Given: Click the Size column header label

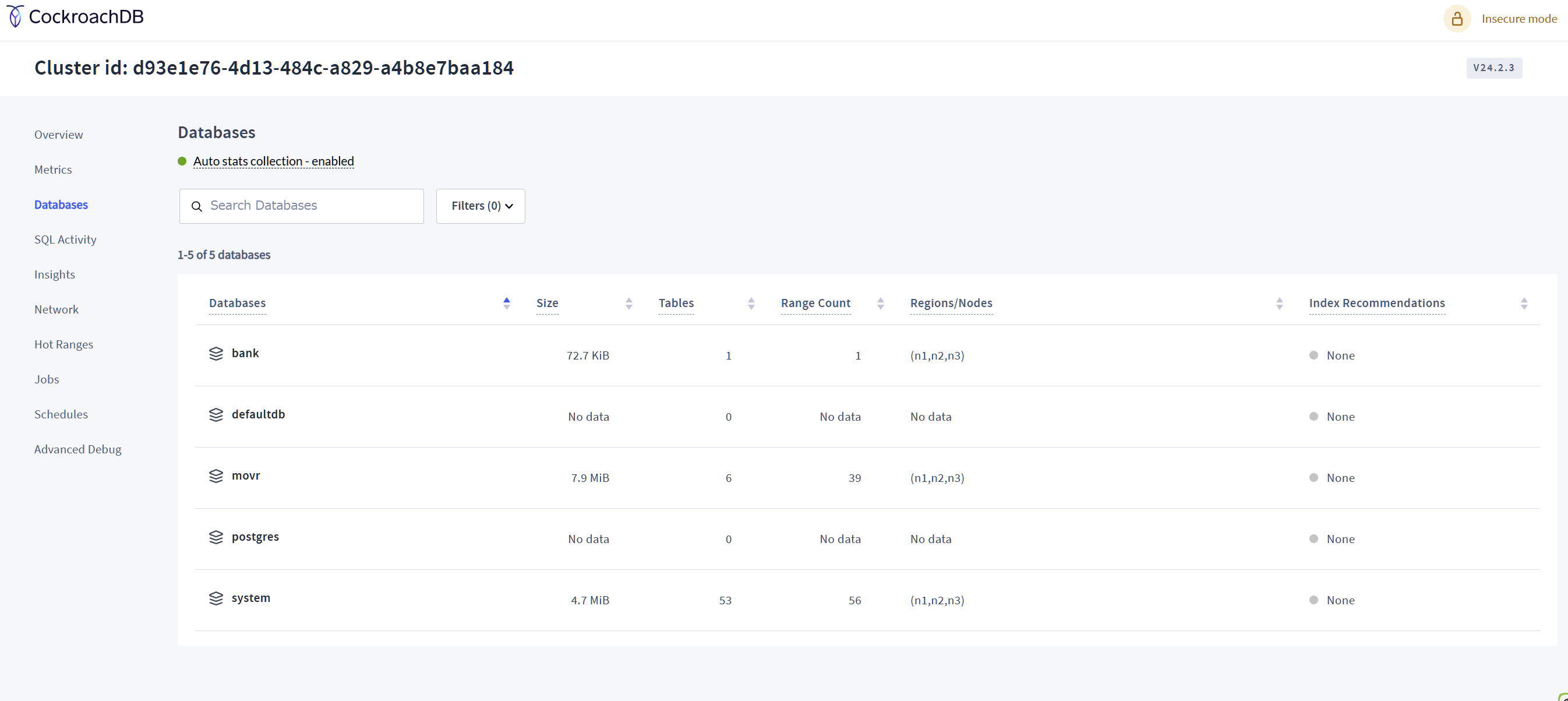Looking at the screenshot, I should point(547,303).
